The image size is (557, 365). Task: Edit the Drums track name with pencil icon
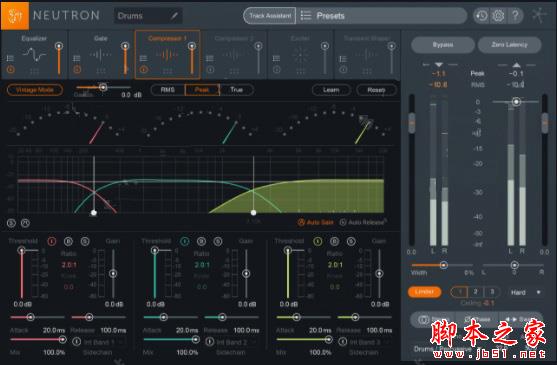pos(174,16)
